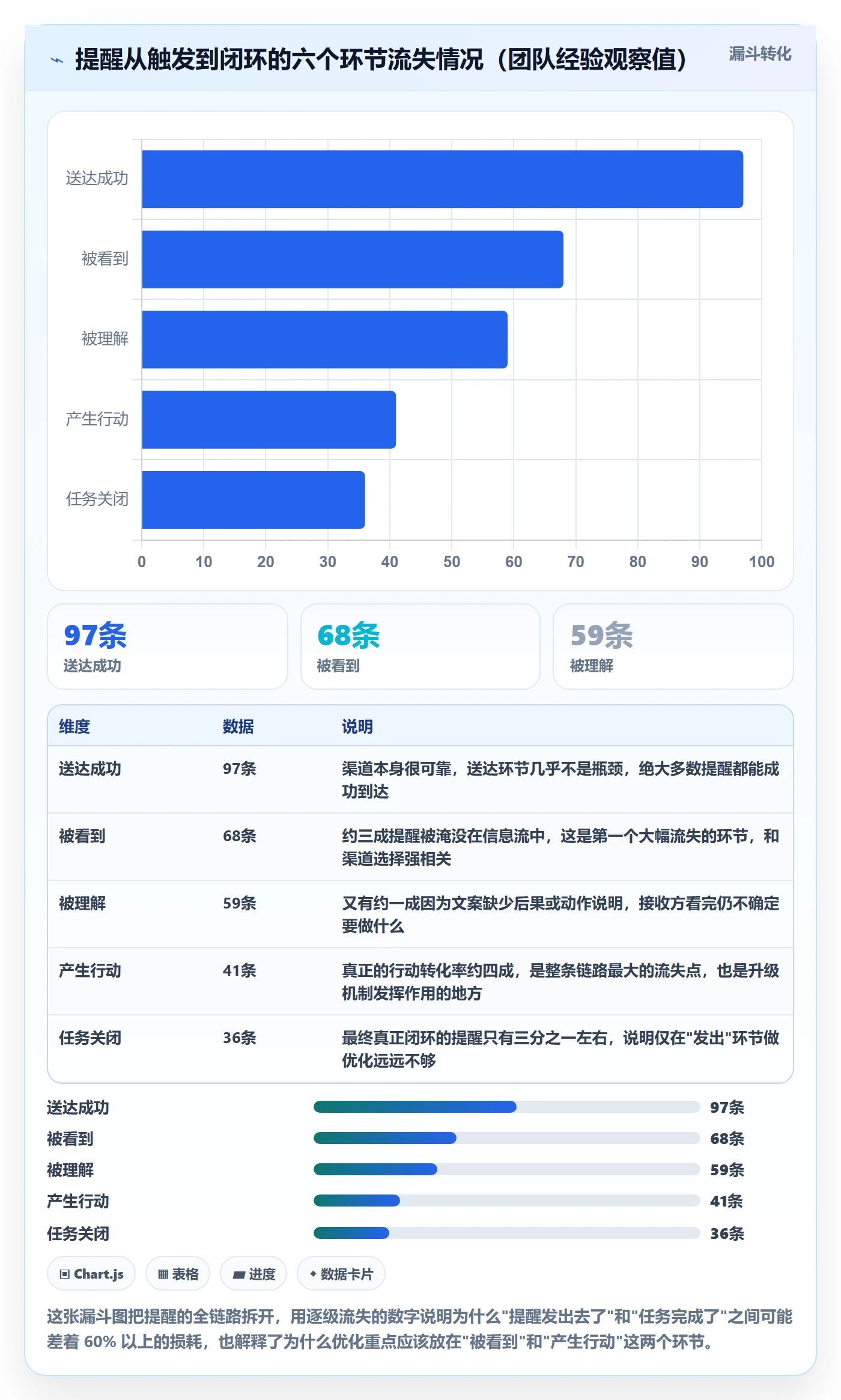Click the 说明 column header
Screen dimensions: 841x1400
[x=357, y=726]
